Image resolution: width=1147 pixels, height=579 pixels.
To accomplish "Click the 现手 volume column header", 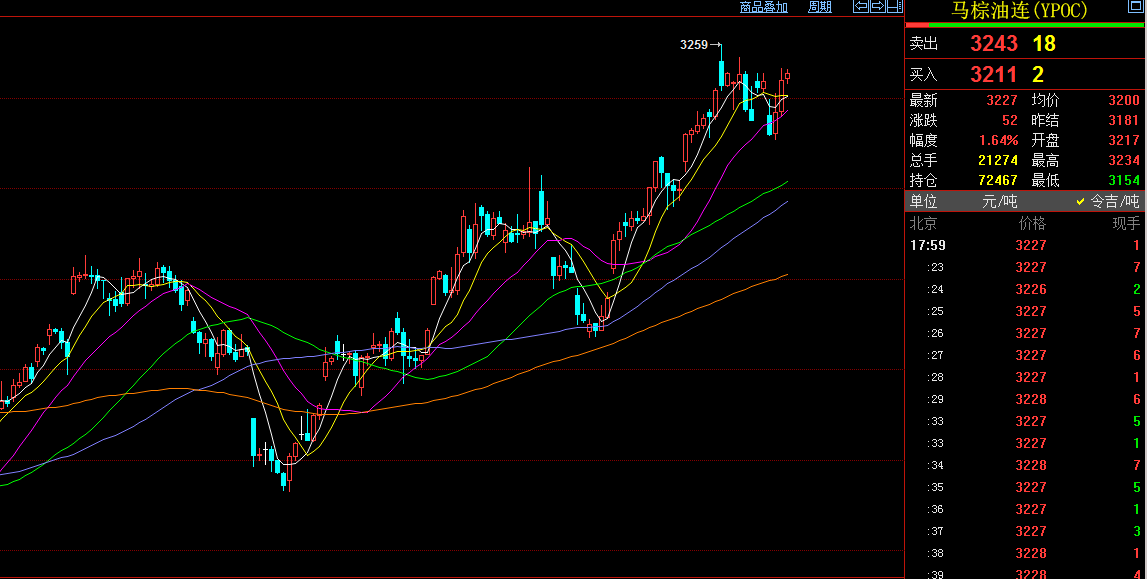I will 1126,223.
